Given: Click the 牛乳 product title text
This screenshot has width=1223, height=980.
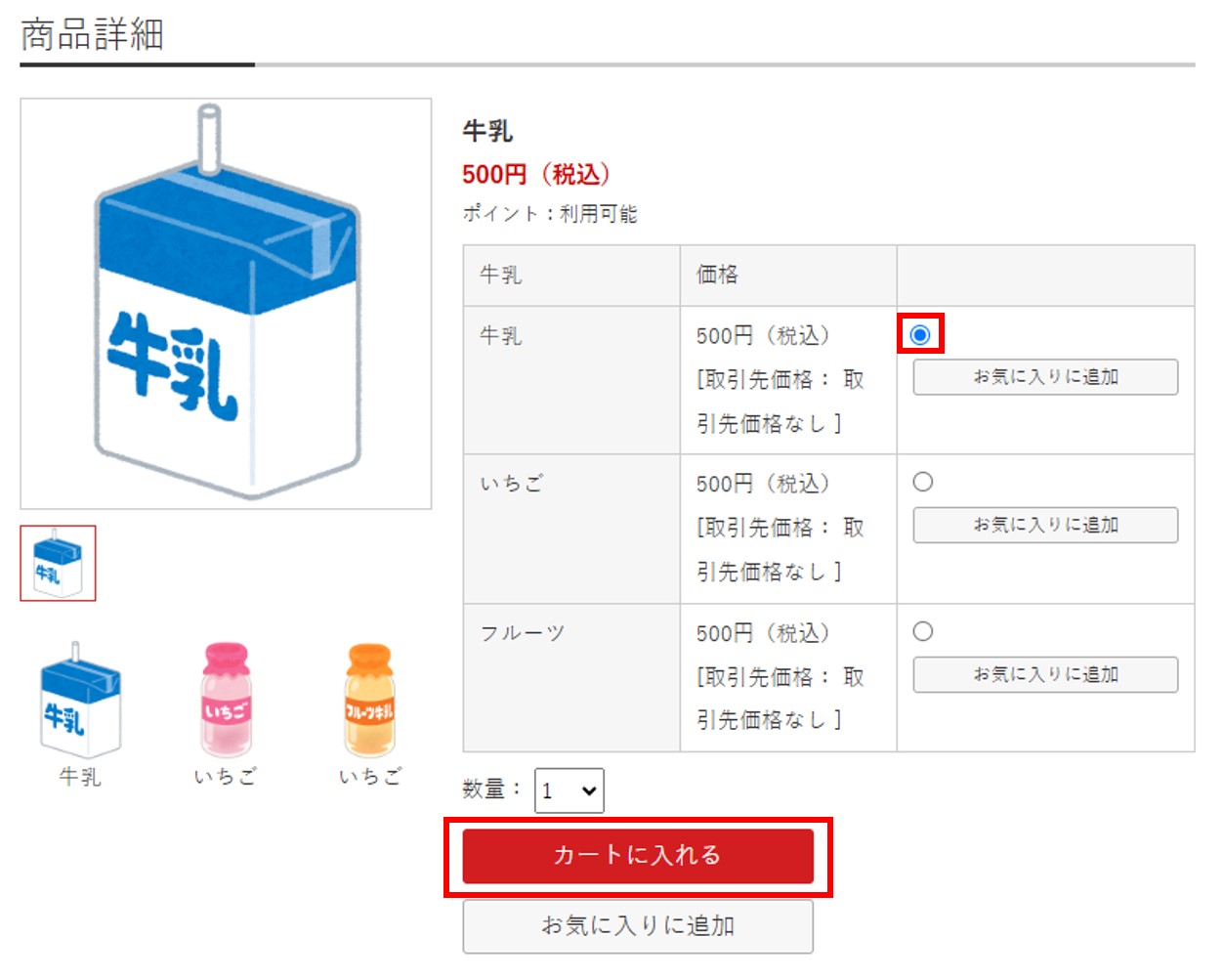Looking at the screenshot, I should pos(487,131).
